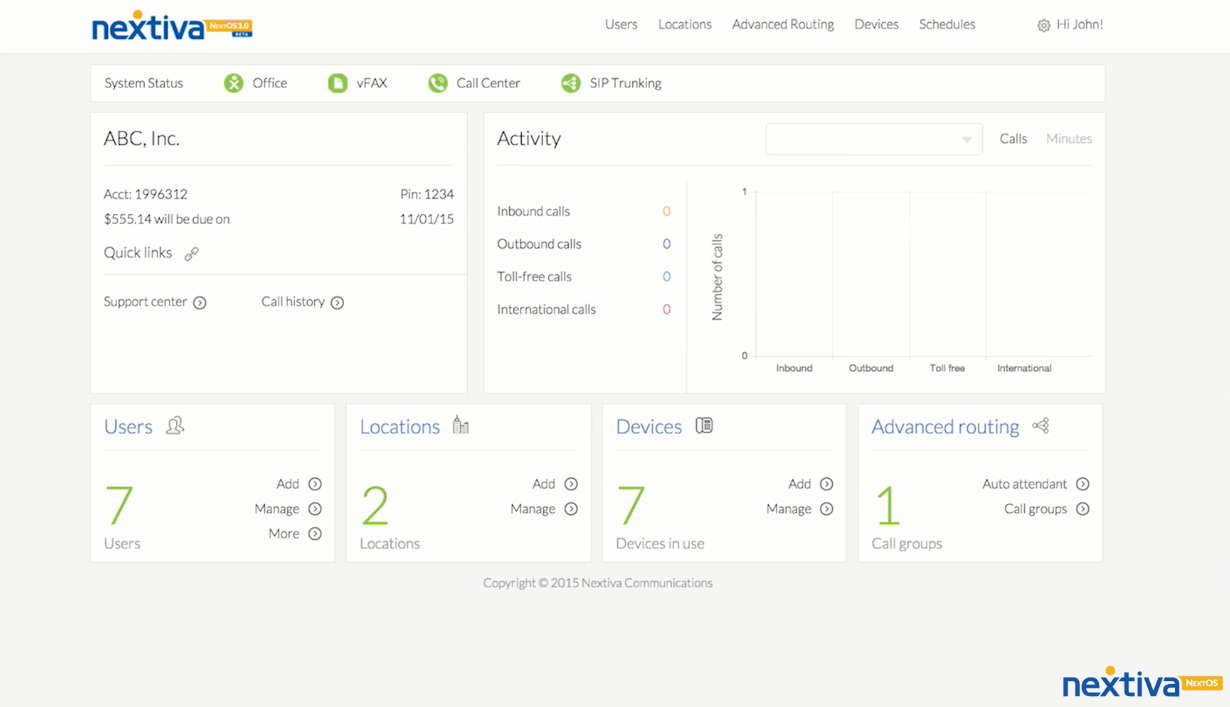Viewport: 1230px width, 707px height.
Task: Click the Devices phone icon
Action: [704, 425]
